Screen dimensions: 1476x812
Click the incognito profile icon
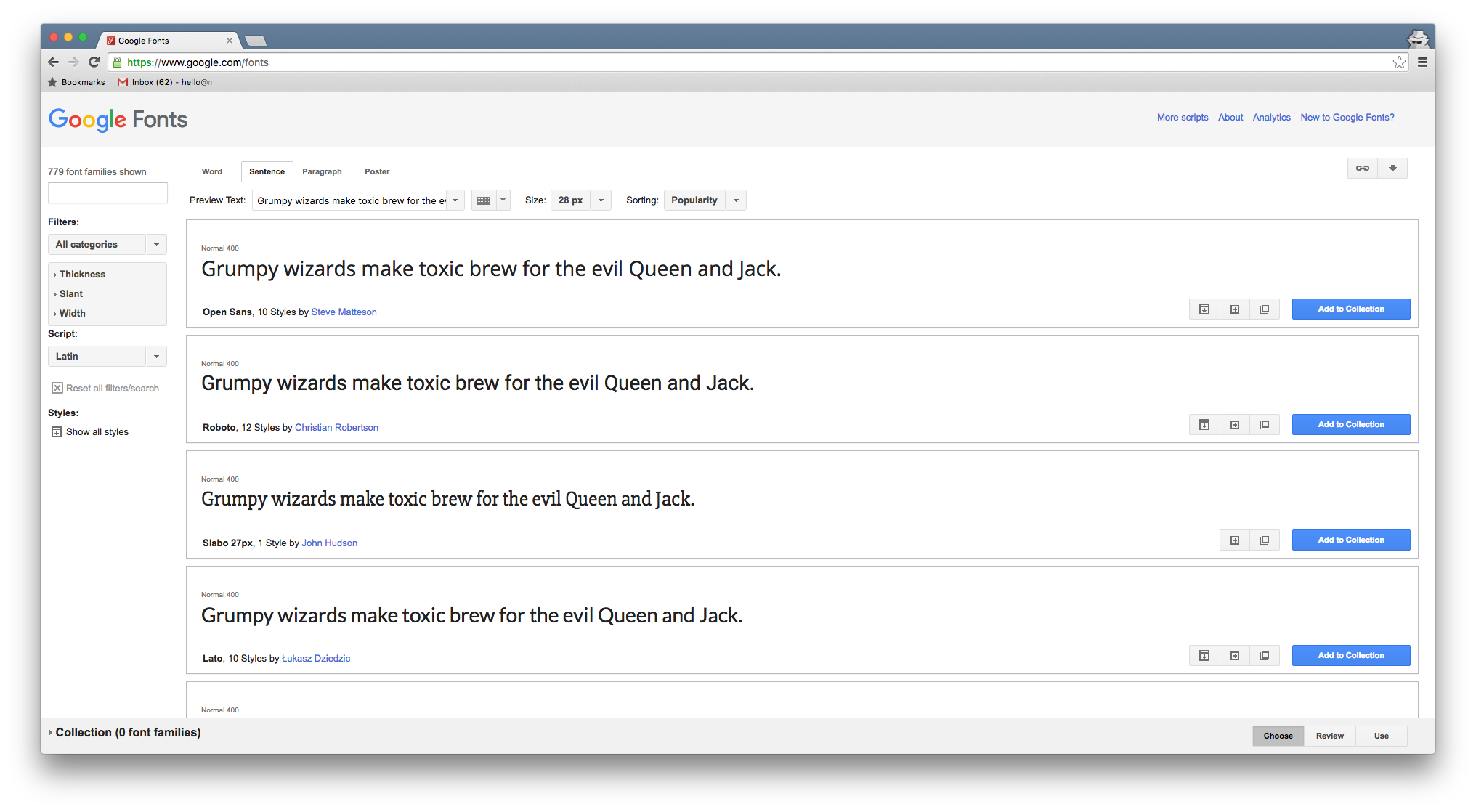(x=1418, y=38)
